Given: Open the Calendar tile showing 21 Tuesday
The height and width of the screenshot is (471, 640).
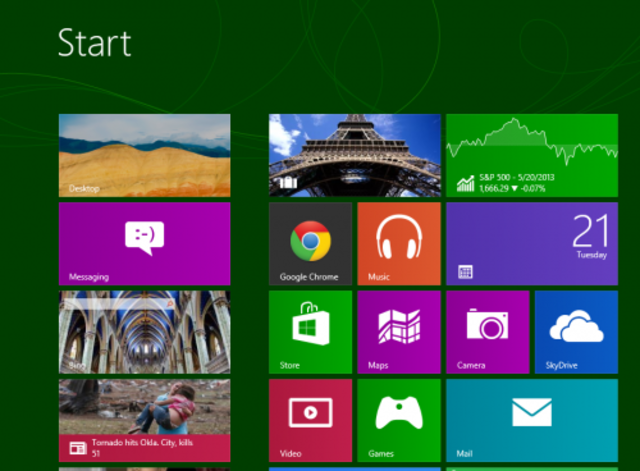Looking at the screenshot, I should pos(532,244).
